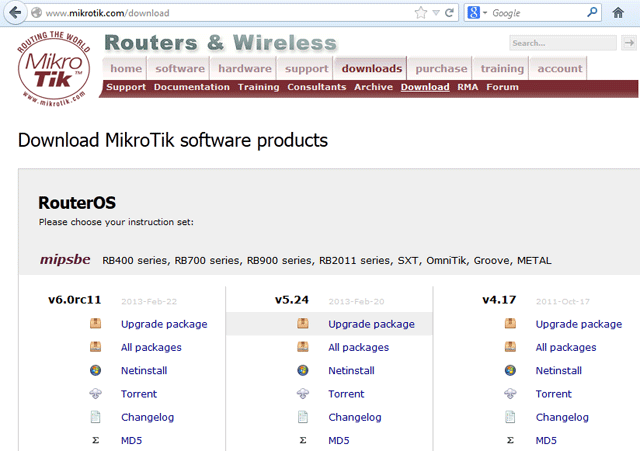Viewport: 640px width, 451px height.
Task: Open the account tab
Action: tap(560, 68)
